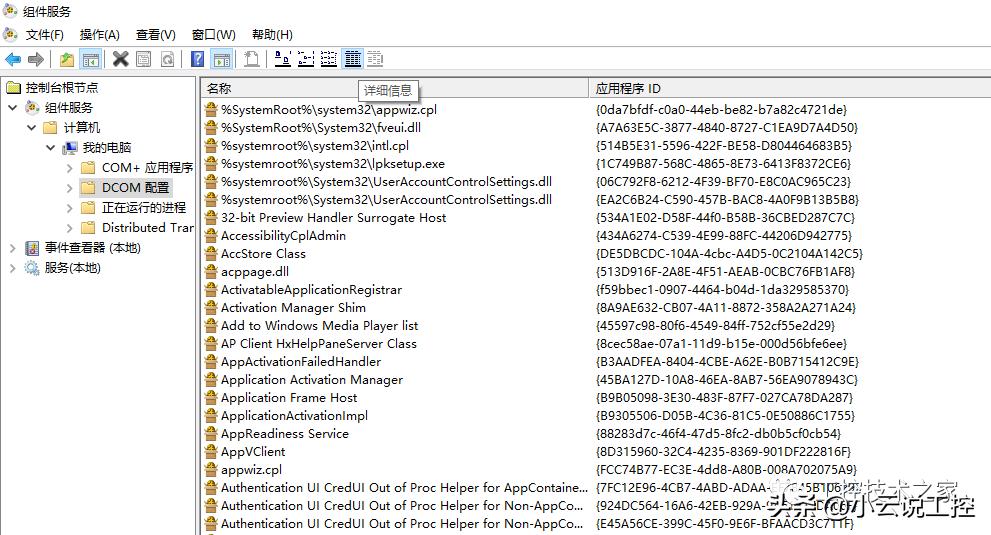Viewport: 991px width, 535px height.
Task: Select the appwiz.cpl entry near the bottom
Action: tap(251, 470)
